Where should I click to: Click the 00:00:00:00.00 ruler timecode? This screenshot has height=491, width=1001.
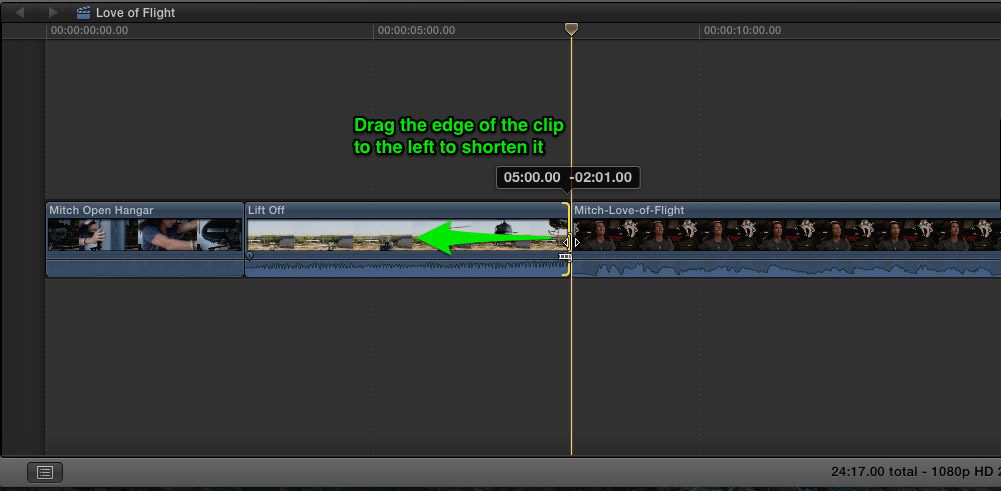(89, 30)
